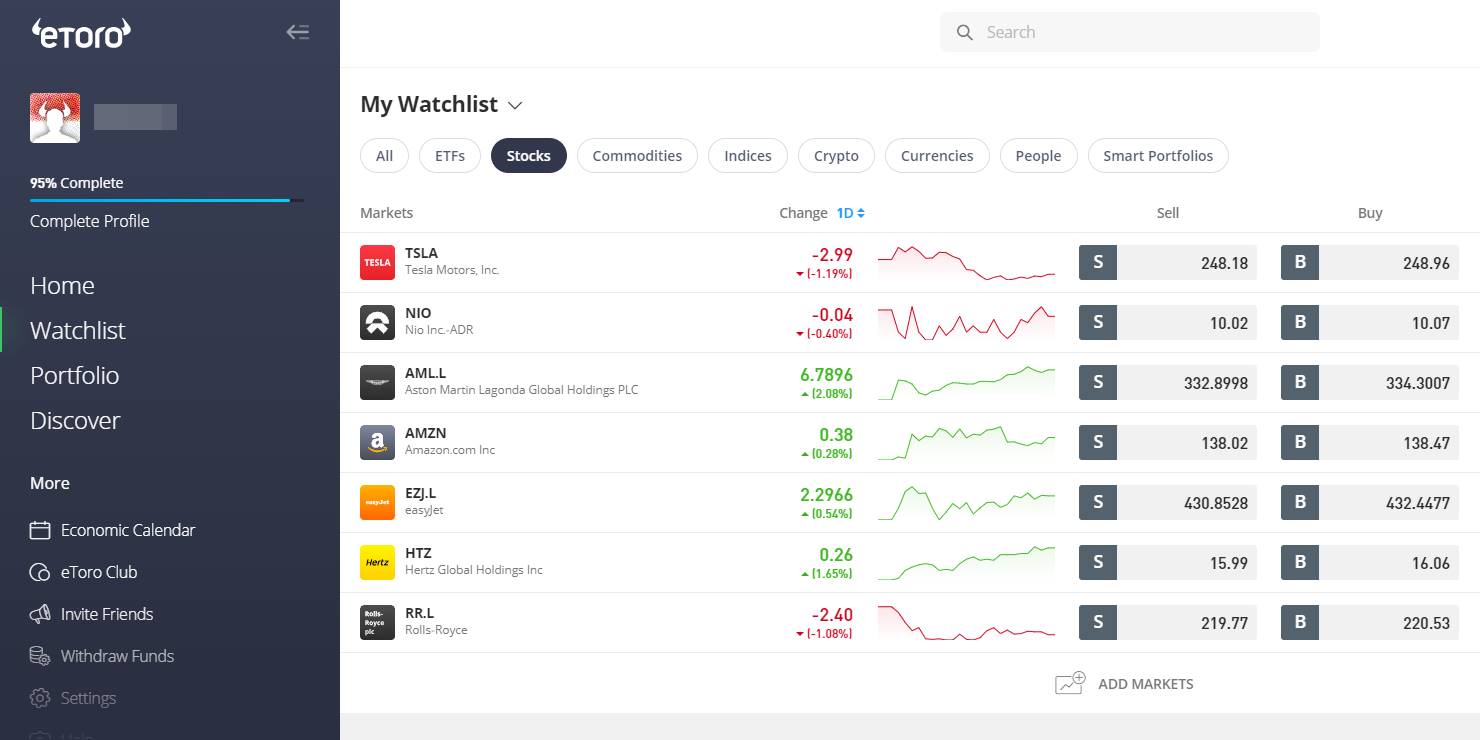Open the 1D change period dropdown
Screen dimensions: 1480x740
click(x=850, y=213)
